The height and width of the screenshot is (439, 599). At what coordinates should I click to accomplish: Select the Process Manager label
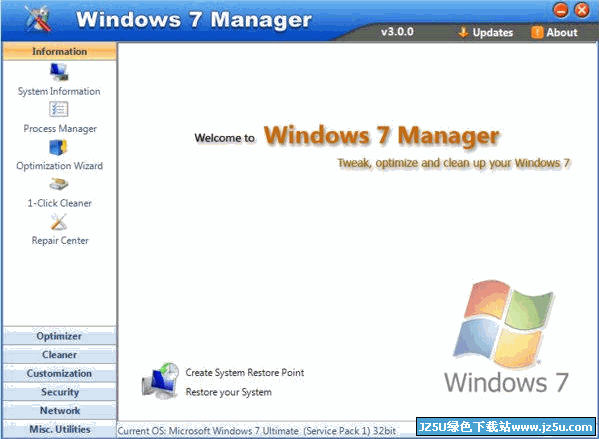(x=60, y=129)
